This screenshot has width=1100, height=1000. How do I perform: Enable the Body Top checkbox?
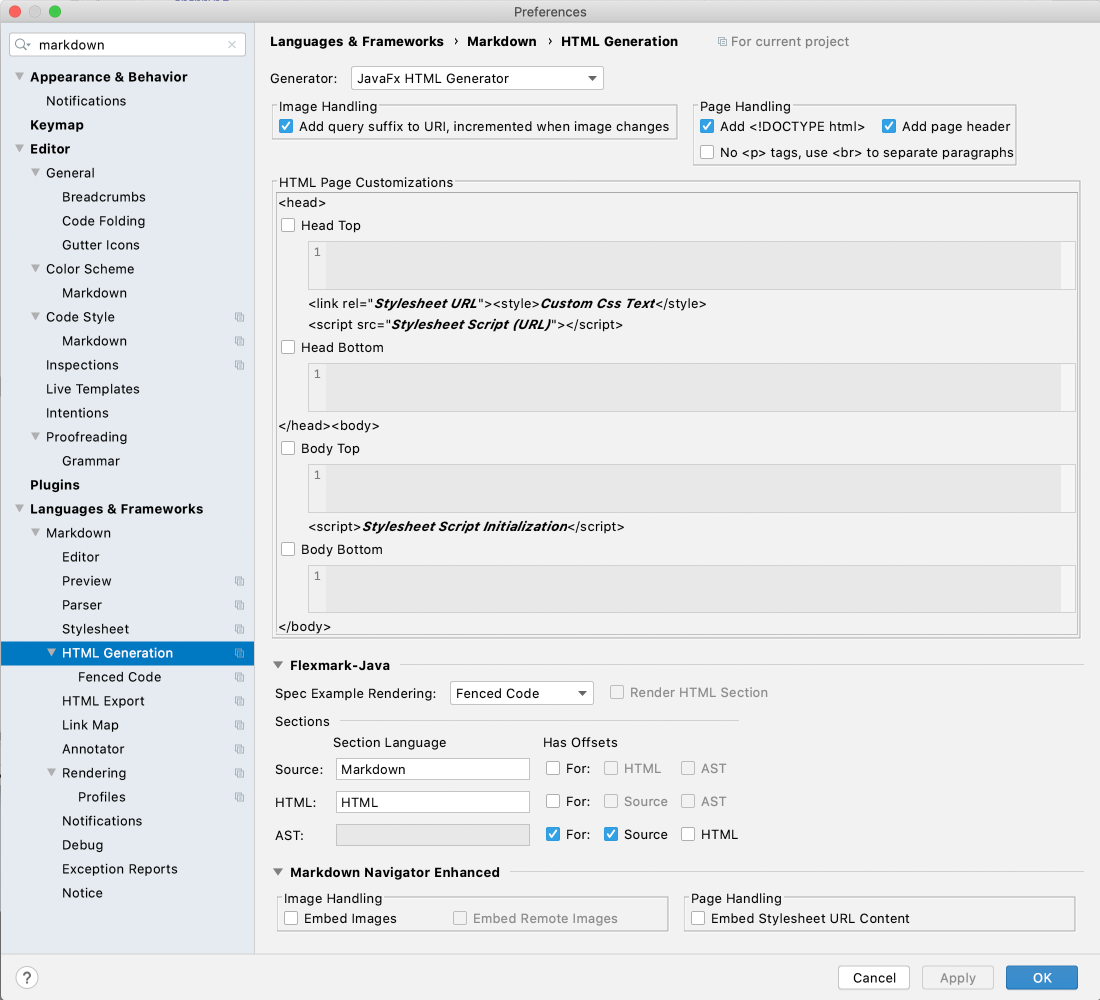(288, 448)
